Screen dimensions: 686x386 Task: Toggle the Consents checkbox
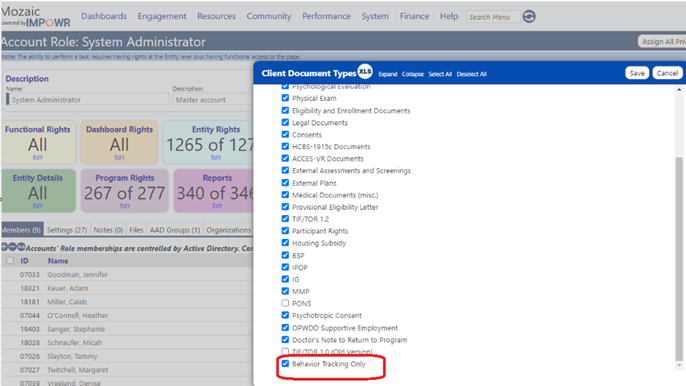click(285, 134)
